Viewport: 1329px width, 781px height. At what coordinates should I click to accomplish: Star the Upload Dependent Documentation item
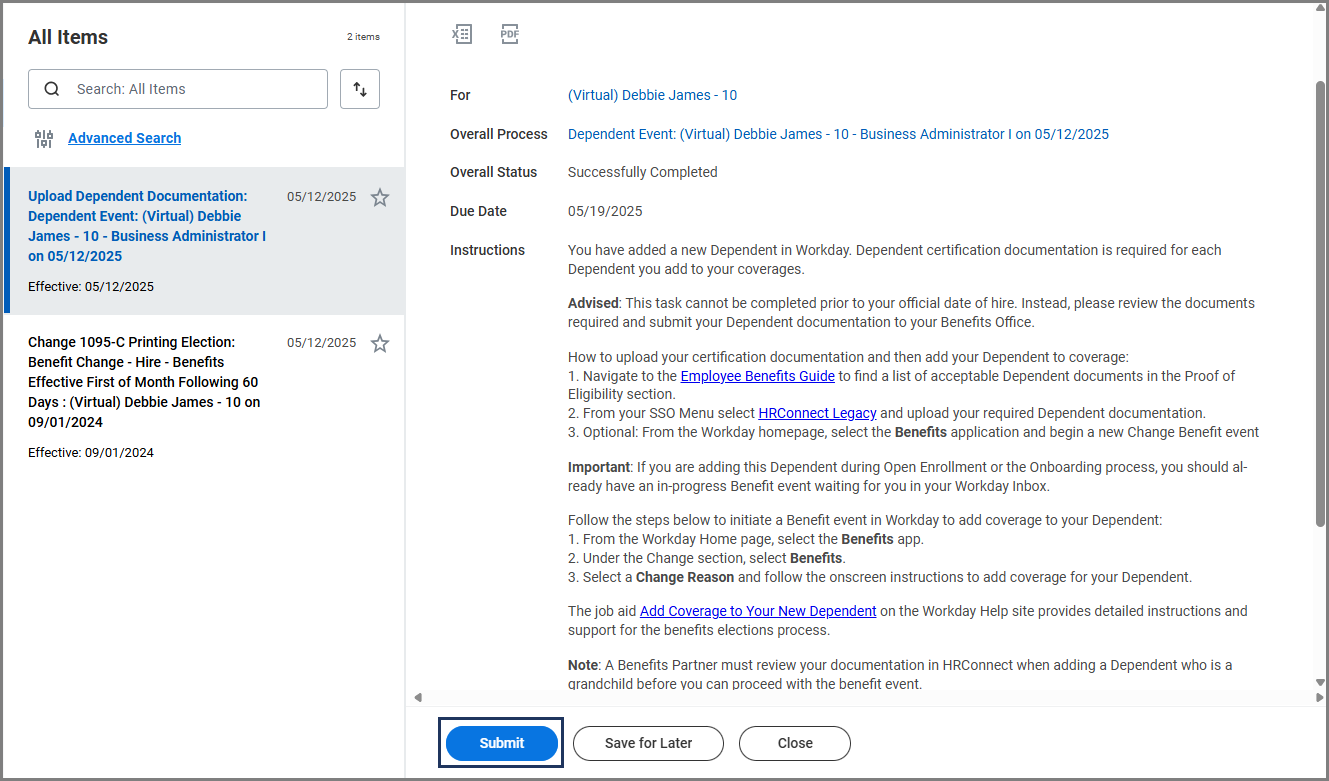click(x=380, y=198)
